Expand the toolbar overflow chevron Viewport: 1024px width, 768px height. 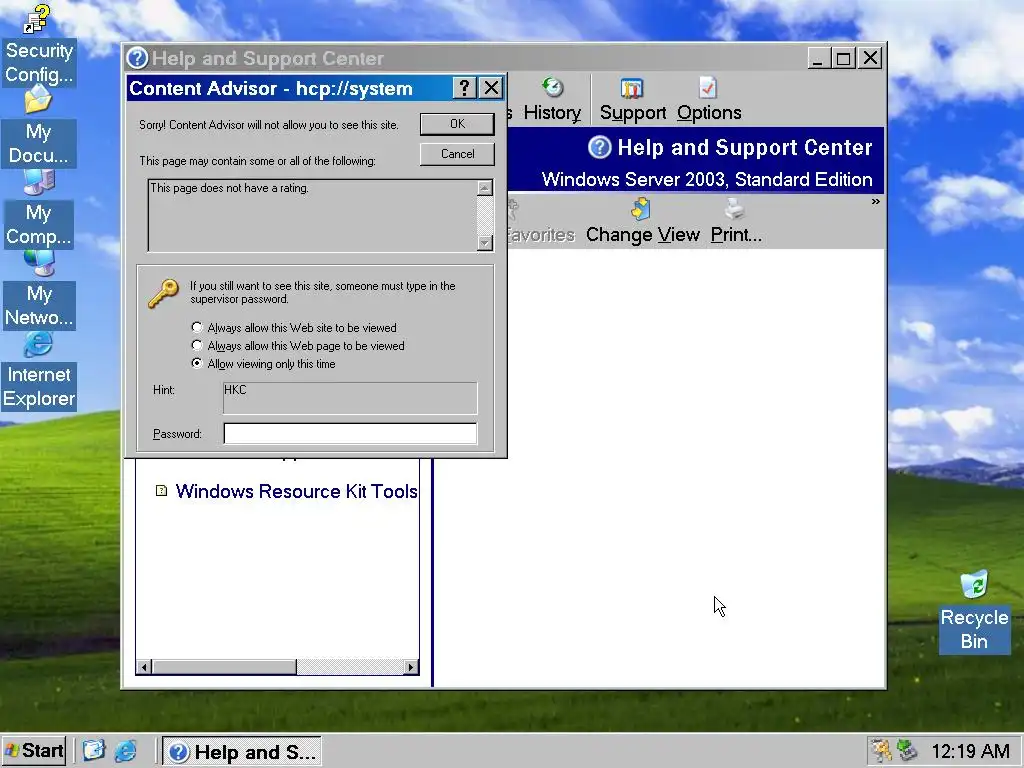(875, 202)
